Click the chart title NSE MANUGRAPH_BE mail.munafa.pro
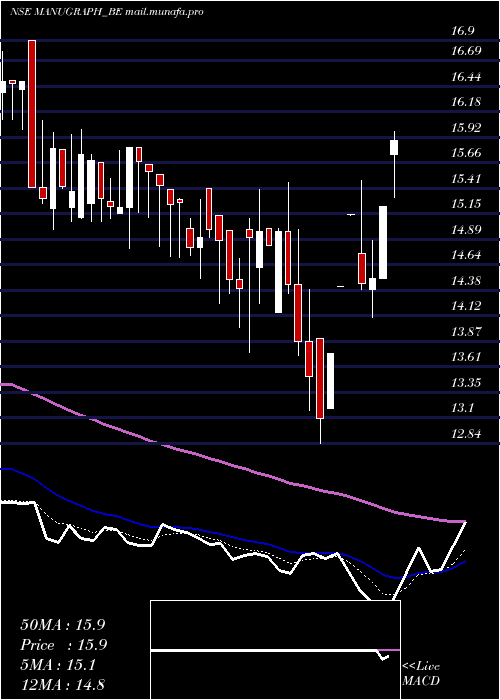Viewport: 500px width, 700px height. [x=106, y=12]
